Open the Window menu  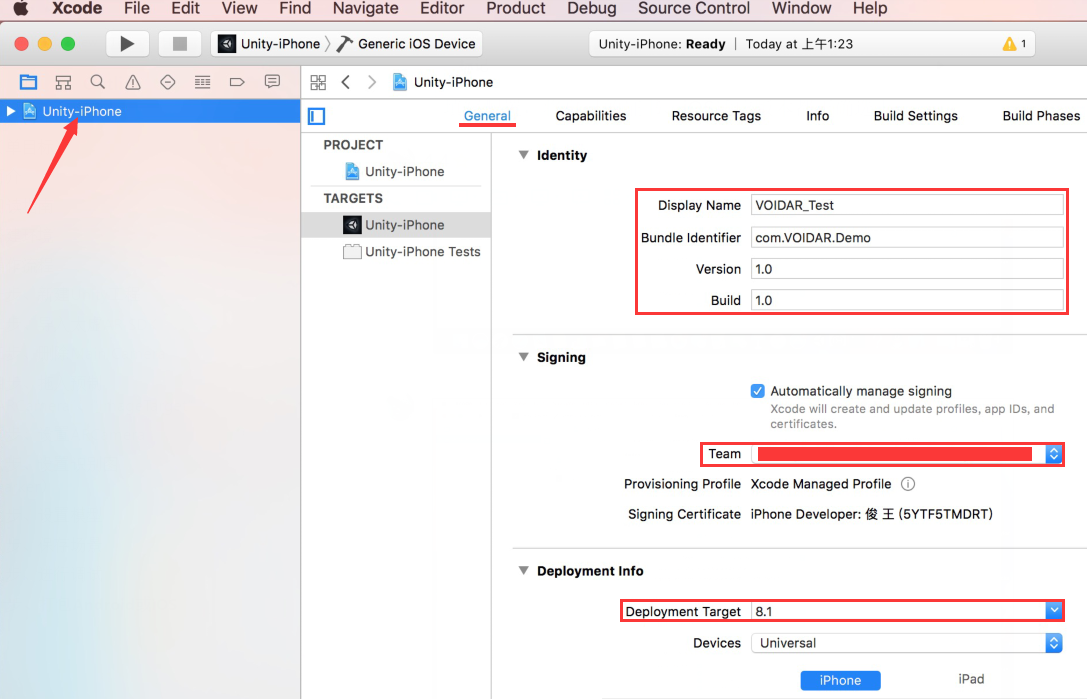click(801, 8)
